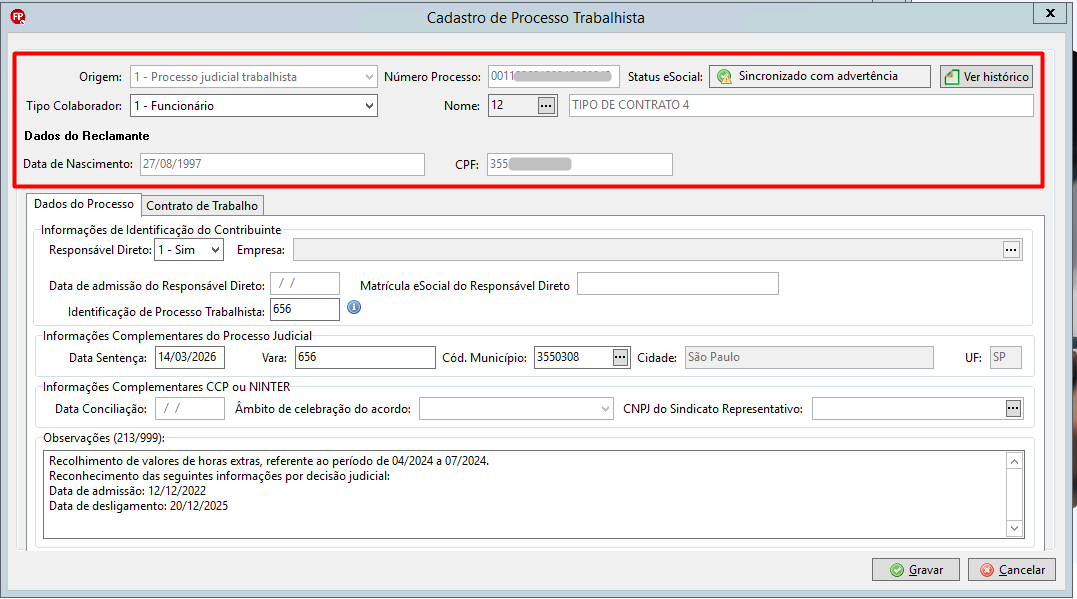This screenshot has height=599, width=1077.
Task: Click Matrícula eSocial do Responsável Direto field
Action: coord(678,284)
